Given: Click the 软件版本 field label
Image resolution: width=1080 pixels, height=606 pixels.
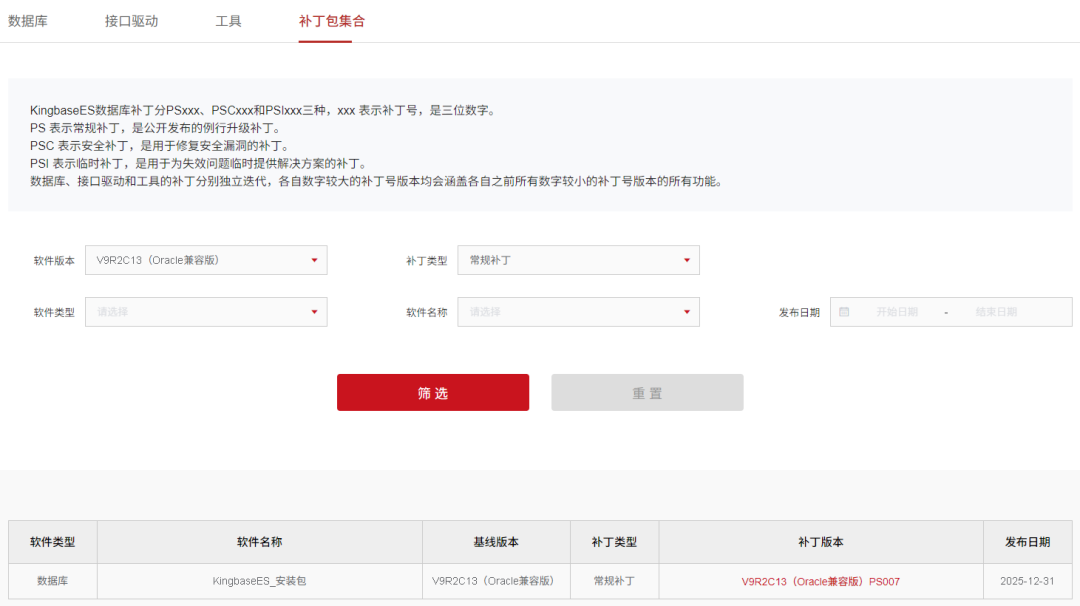Looking at the screenshot, I should coord(54,261).
